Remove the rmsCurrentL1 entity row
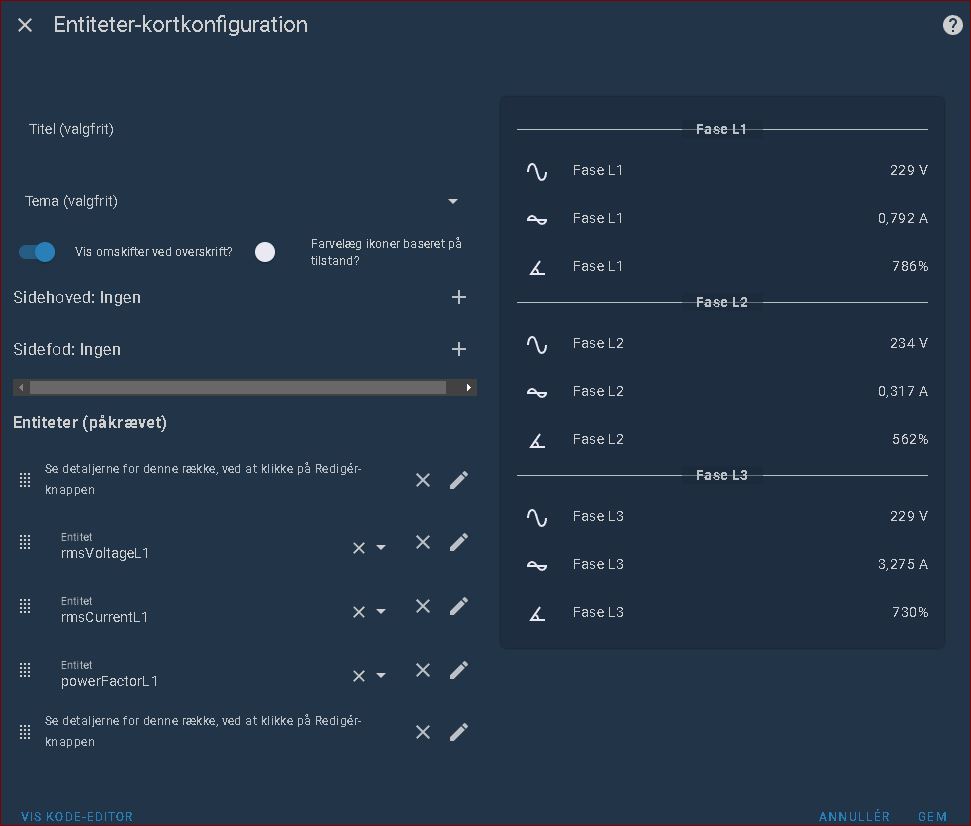 pos(423,607)
